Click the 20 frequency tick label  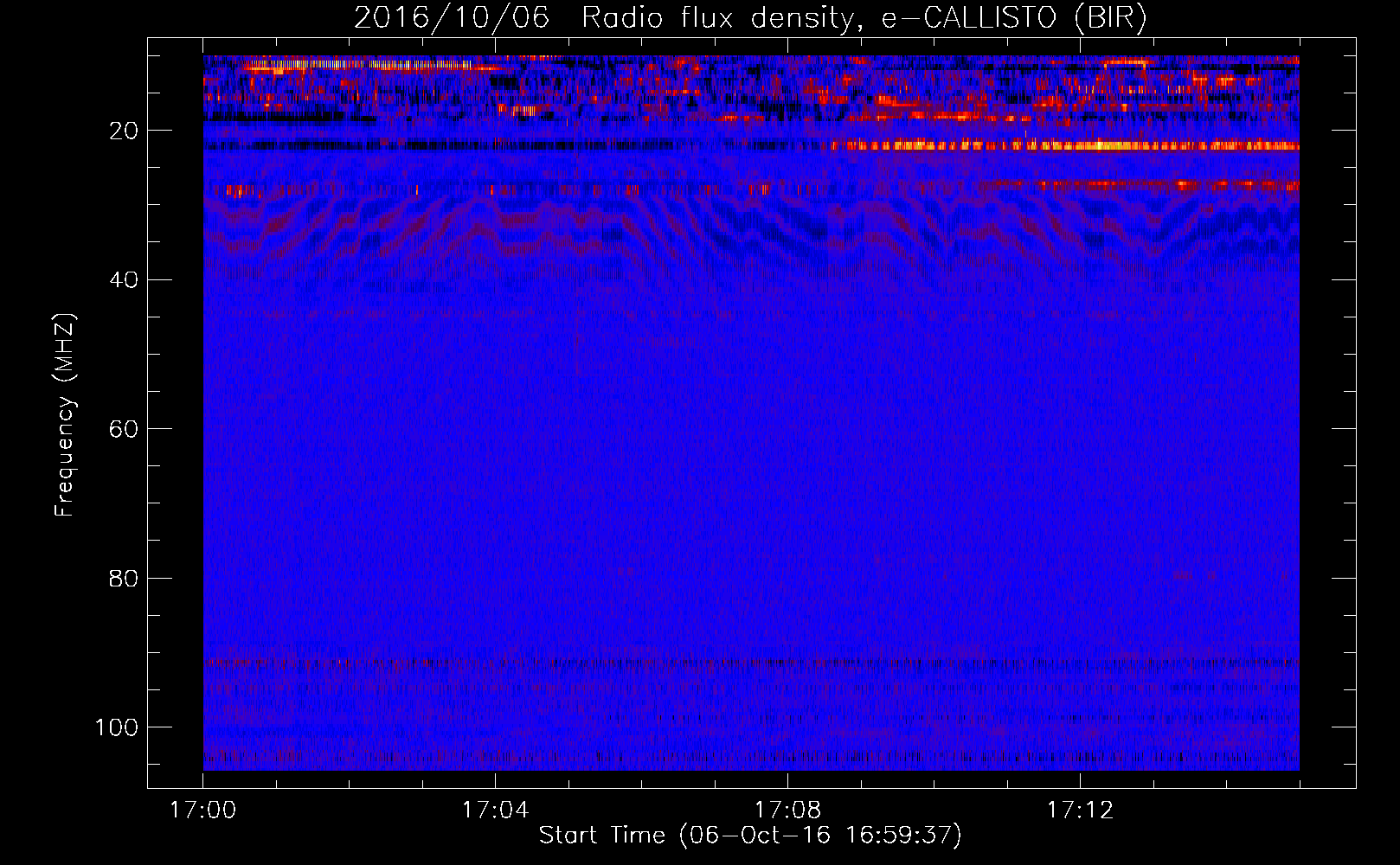tap(124, 131)
